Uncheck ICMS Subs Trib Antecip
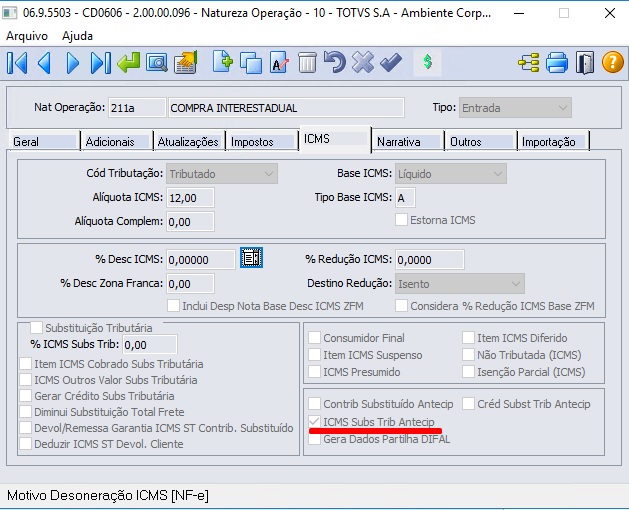 coord(314,422)
